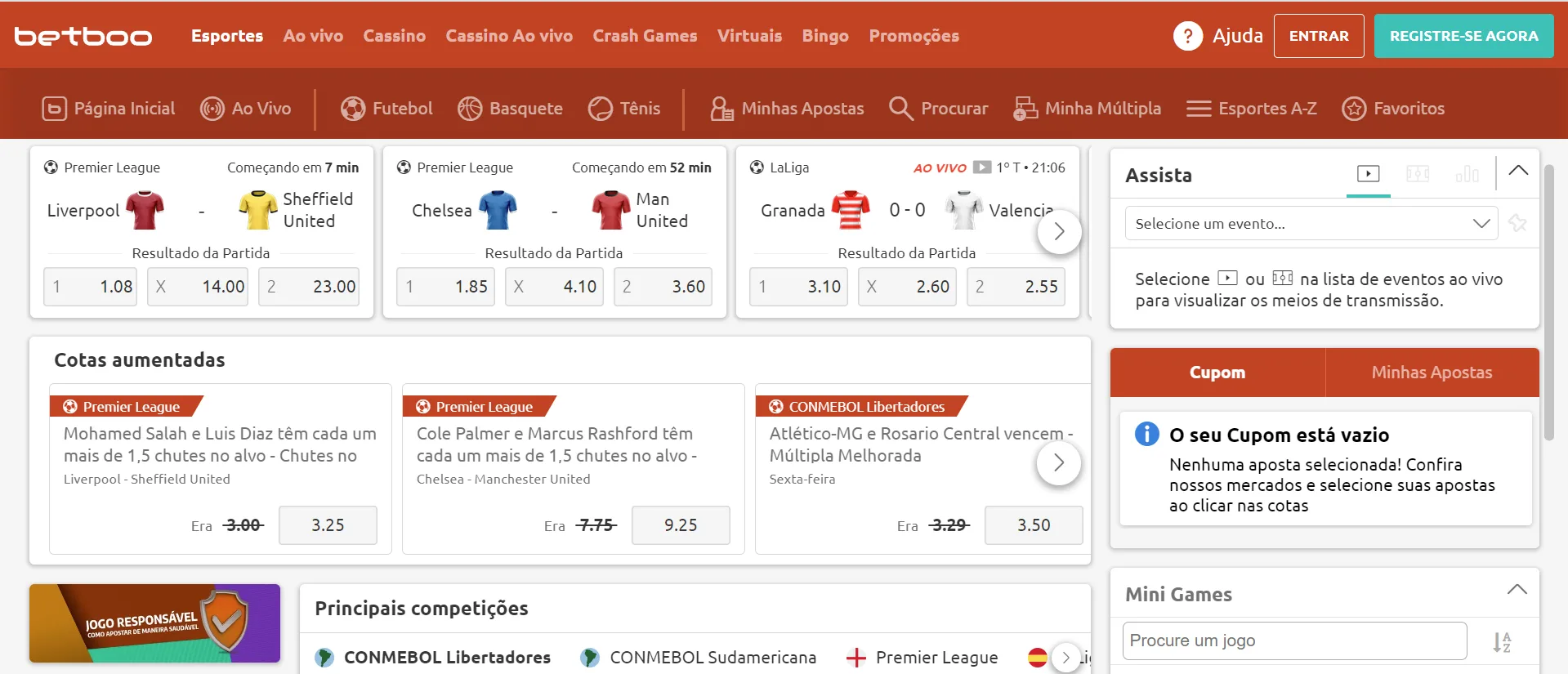Screen dimensions: 1568x674
Task: Switch to Minhas Apostas coupon tab
Action: (x=1432, y=373)
